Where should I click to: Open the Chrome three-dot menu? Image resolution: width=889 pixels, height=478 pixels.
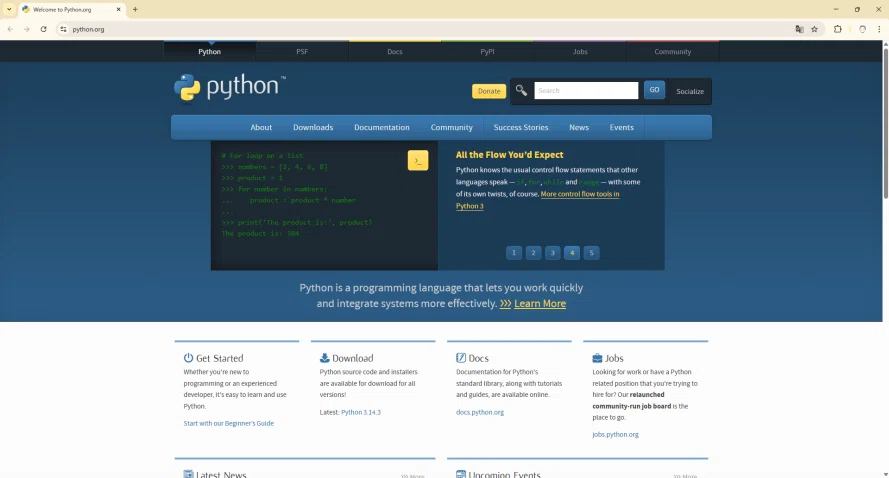(x=879, y=29)
